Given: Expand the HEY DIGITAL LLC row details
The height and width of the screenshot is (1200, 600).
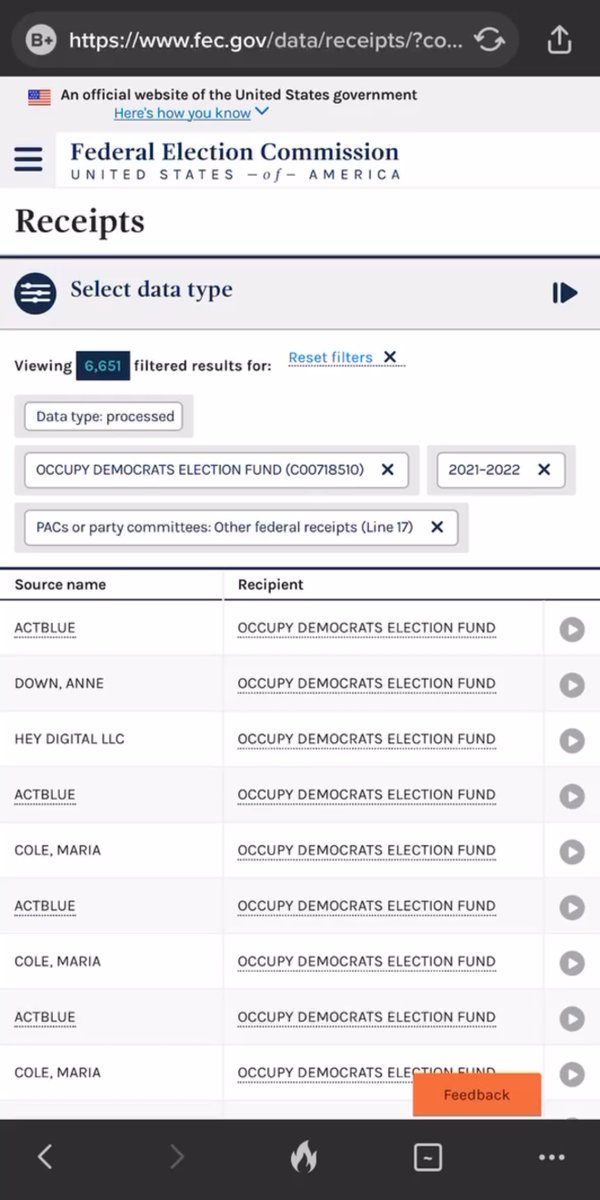Looking at the screenshot, I should pos(571,741).
